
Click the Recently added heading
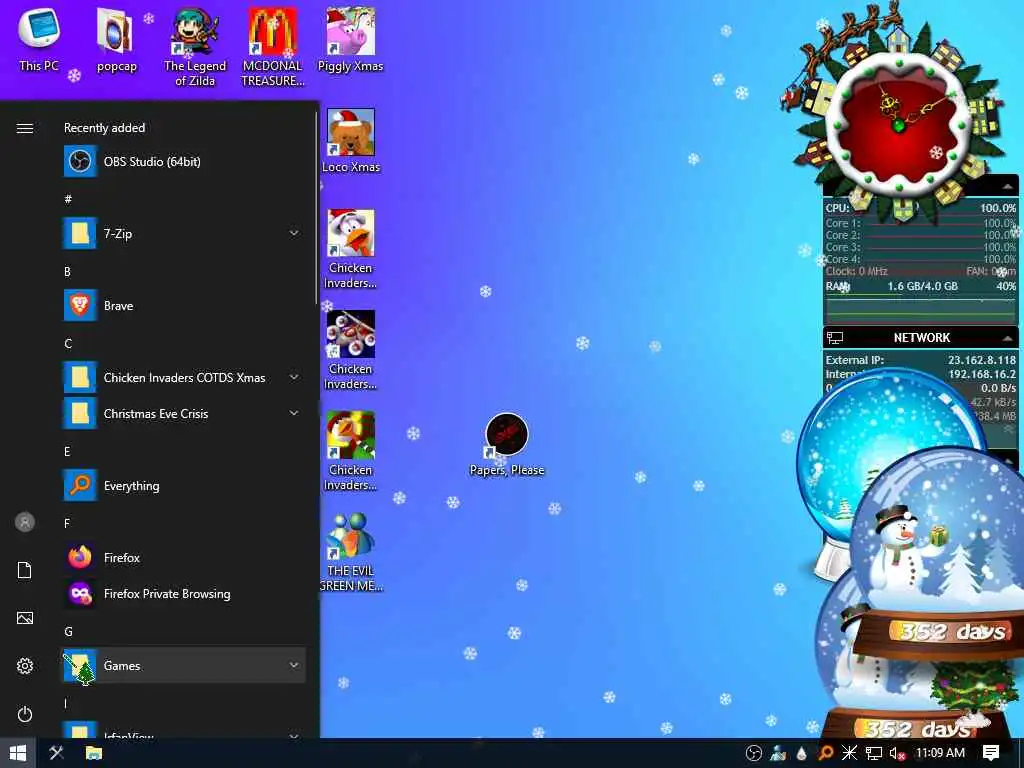coord(104,128)
